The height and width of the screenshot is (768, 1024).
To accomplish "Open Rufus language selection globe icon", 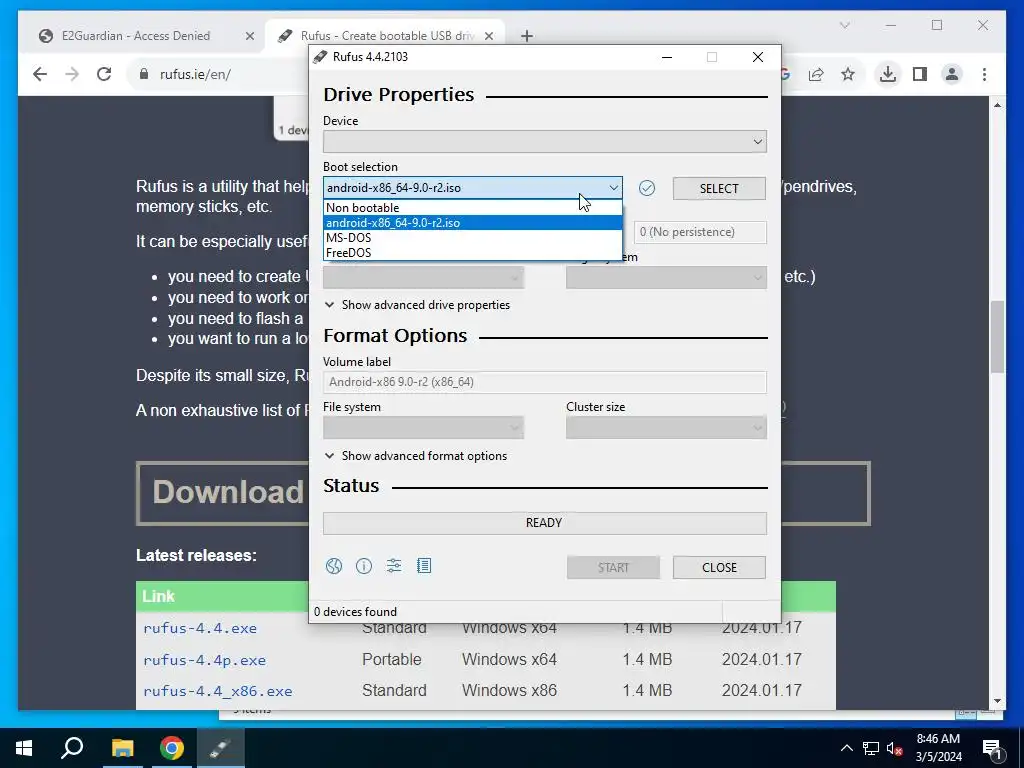I will tap(334, 566).
